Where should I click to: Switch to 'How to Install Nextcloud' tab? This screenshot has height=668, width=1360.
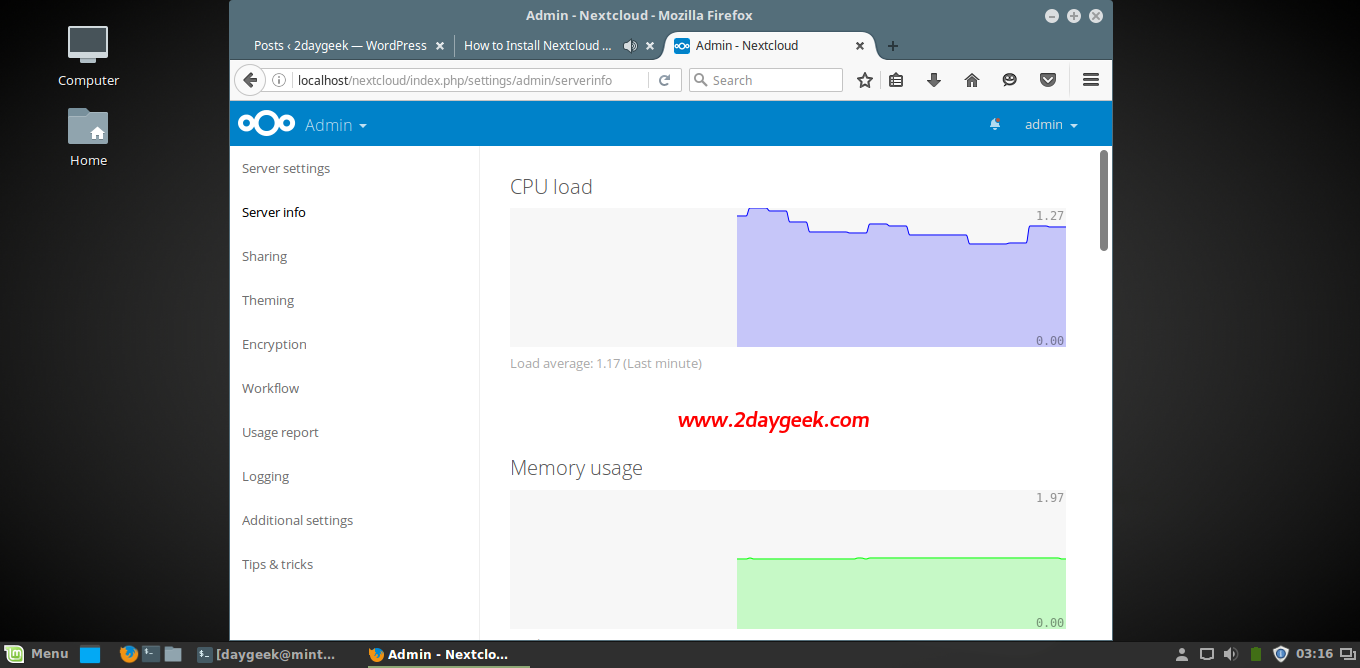click(537, 46)
